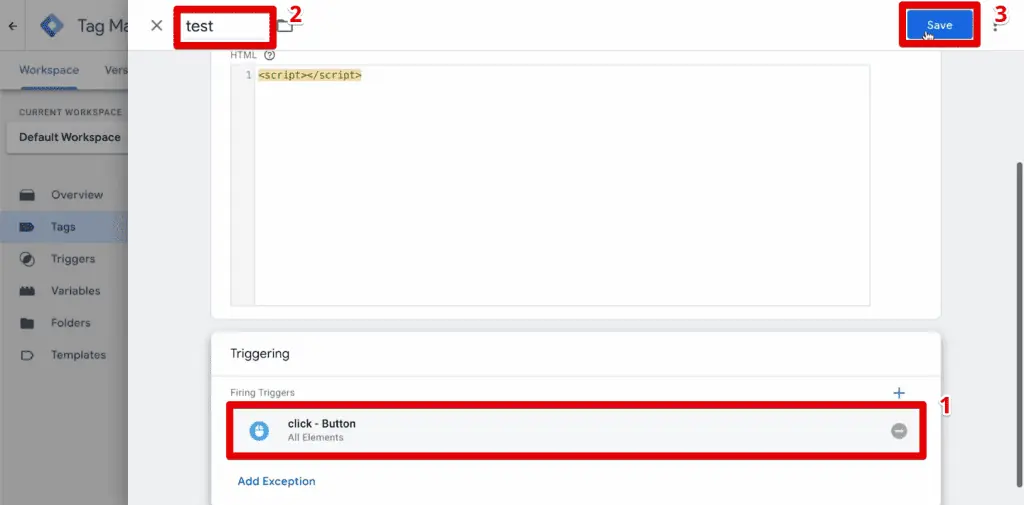Open Triggers in the sidebar

coord(73,259)
